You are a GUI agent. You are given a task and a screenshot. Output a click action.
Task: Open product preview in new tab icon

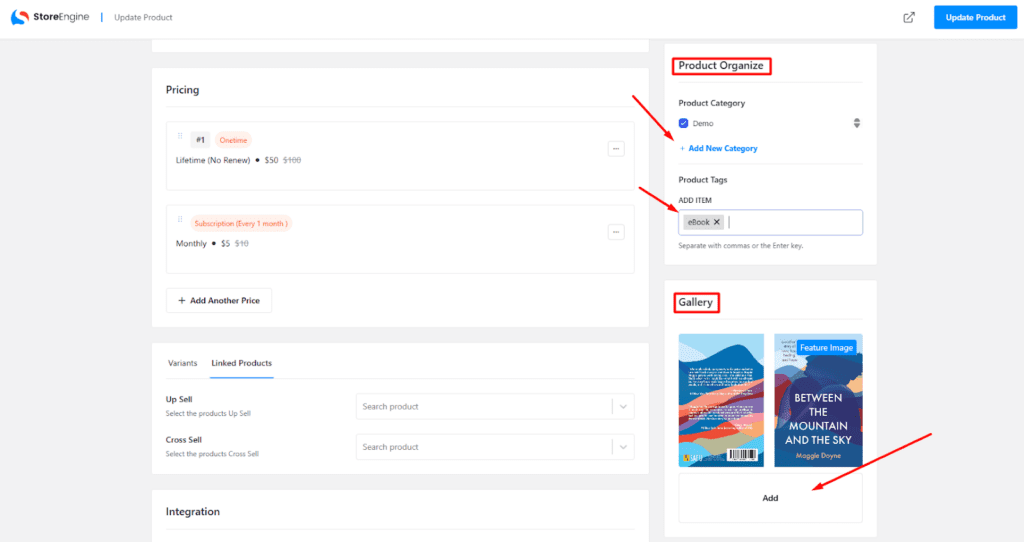[x=909, y=18]
